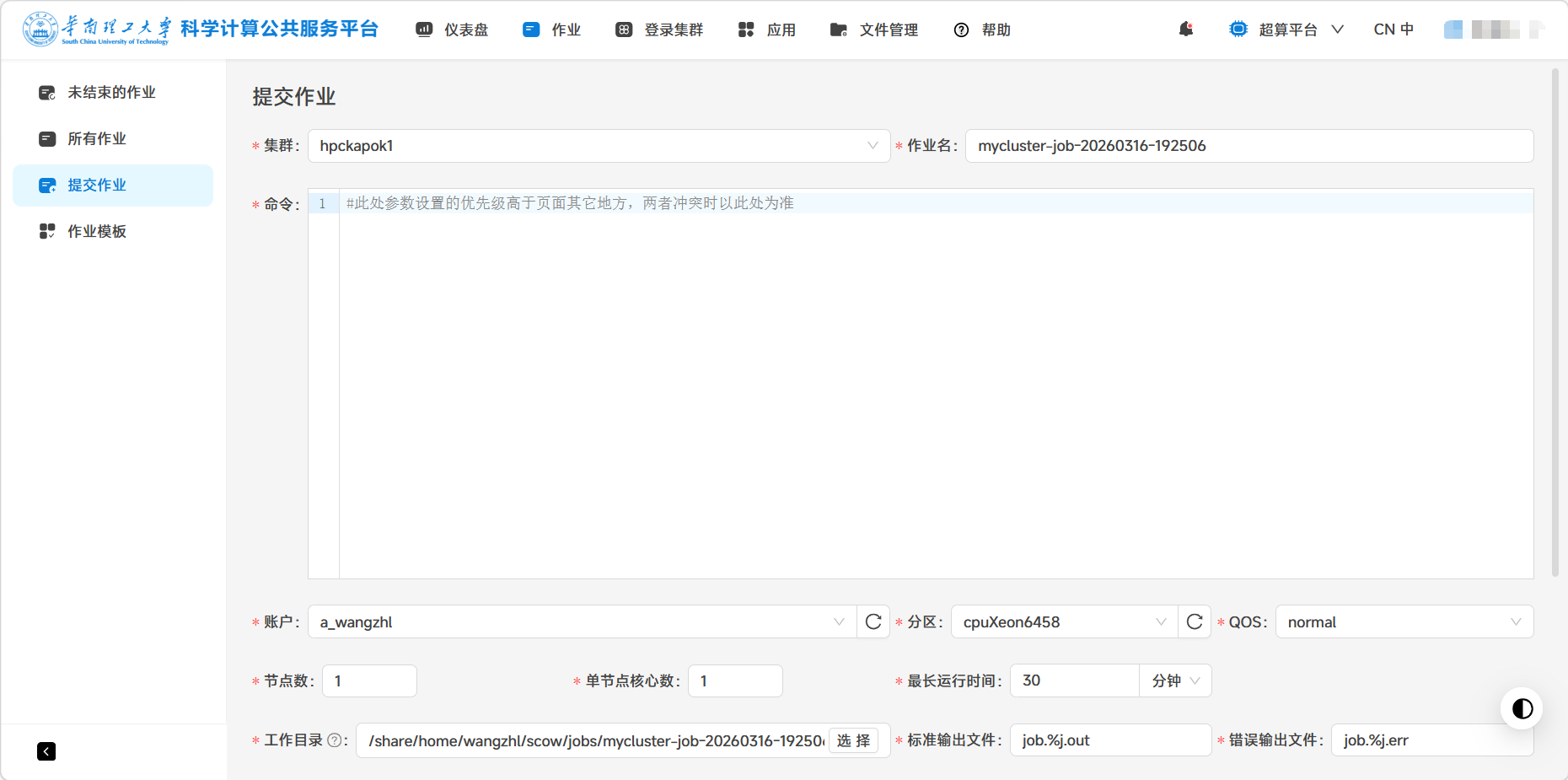Toggle dark mode with the floating button
Image resolution: width=1568 pixels, height=780 pixels.
tap(1522, 708)
